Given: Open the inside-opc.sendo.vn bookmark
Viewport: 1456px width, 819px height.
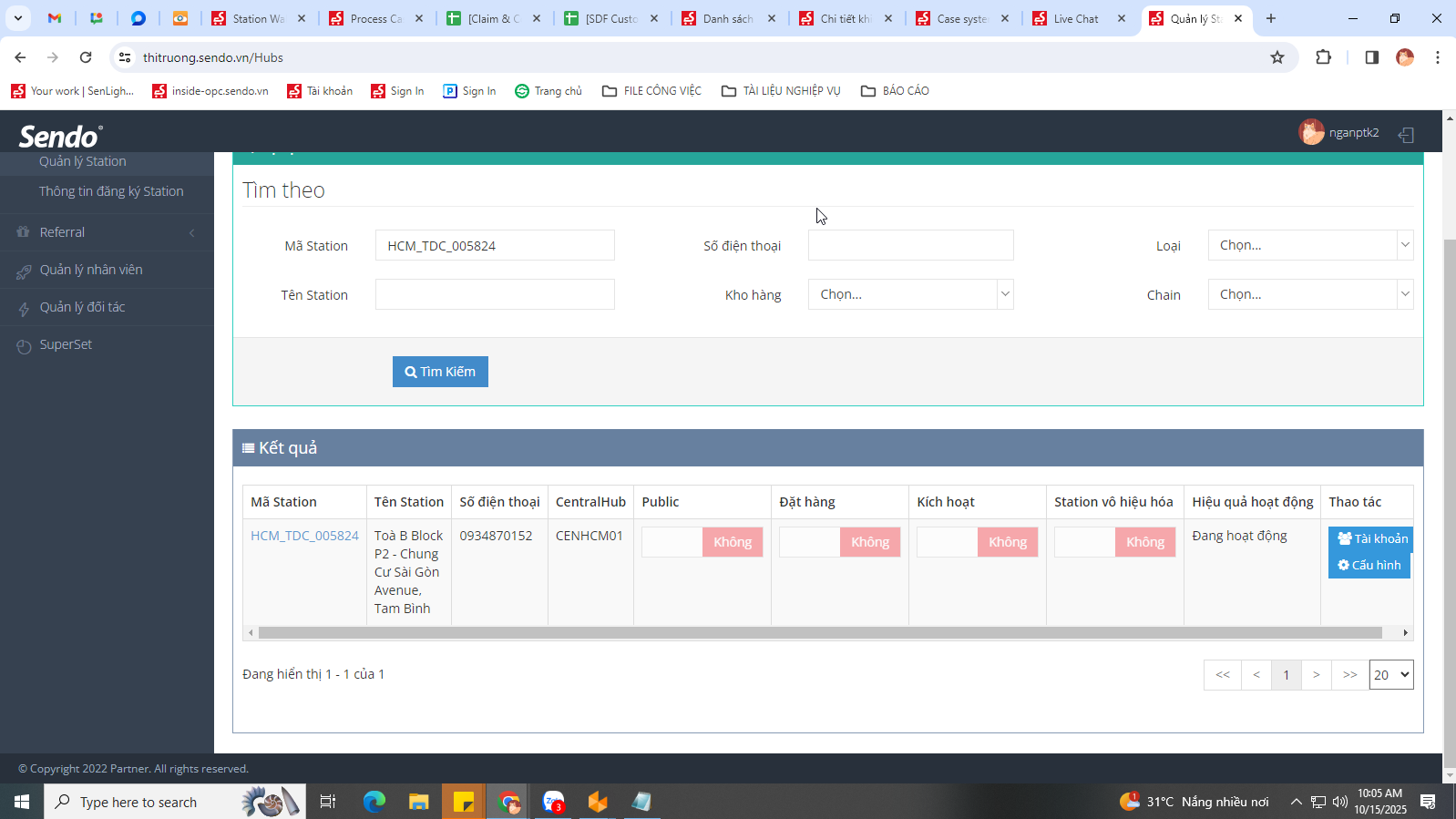Looking at the screenshot, I should pyautogui.click(x=210, y=91).
